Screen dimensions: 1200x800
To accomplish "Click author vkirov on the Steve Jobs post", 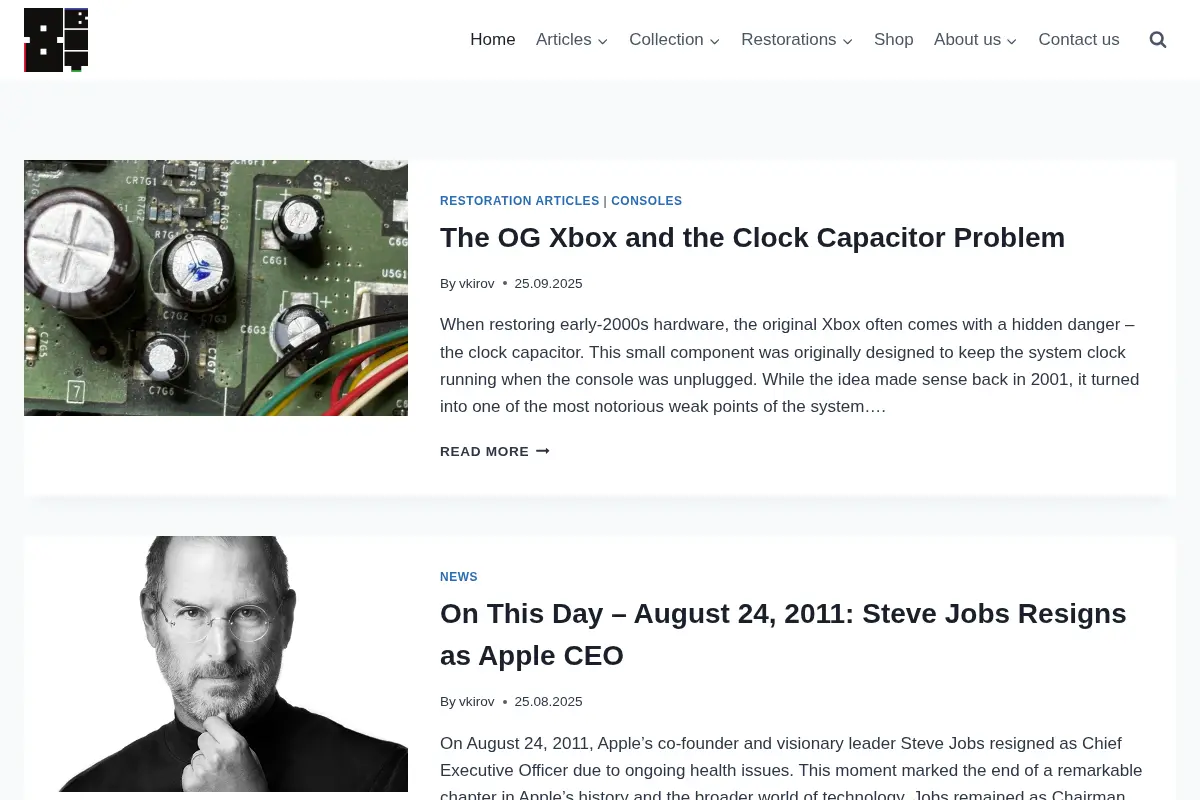I will pos(477,702).
